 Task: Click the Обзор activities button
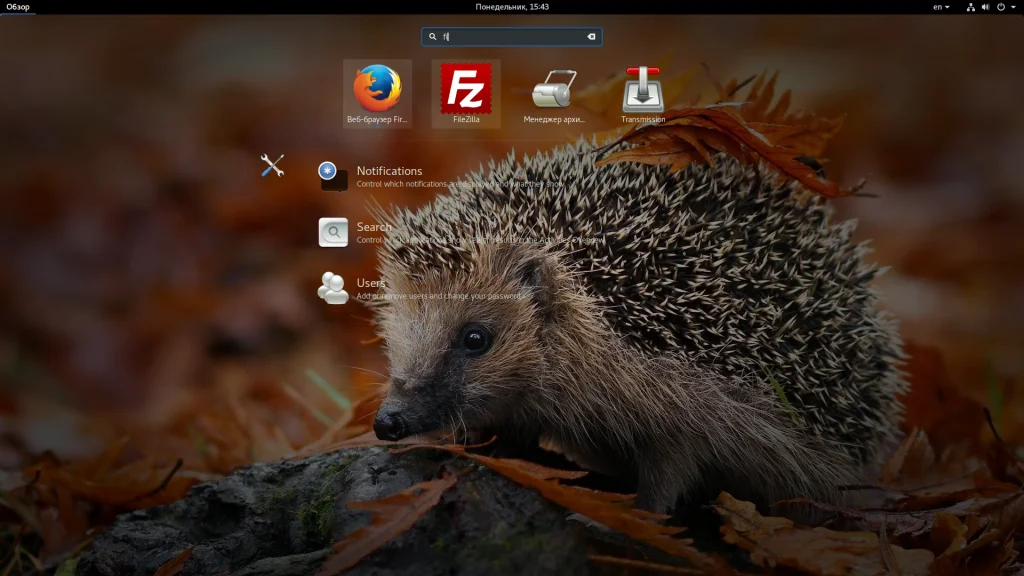click(18, 7)
